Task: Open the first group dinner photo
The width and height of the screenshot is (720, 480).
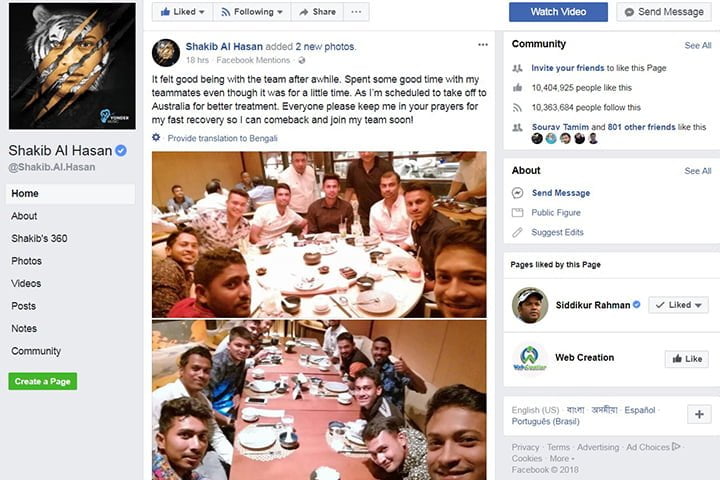Action: 319,233
